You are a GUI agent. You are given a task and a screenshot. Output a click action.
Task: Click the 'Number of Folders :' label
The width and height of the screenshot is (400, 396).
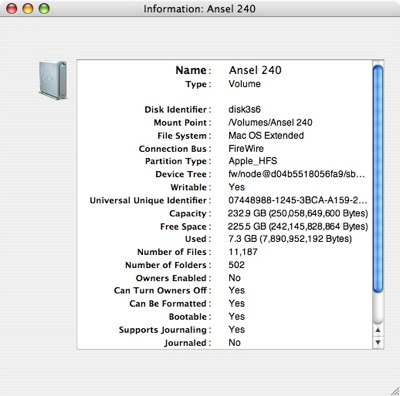point(168,265)
